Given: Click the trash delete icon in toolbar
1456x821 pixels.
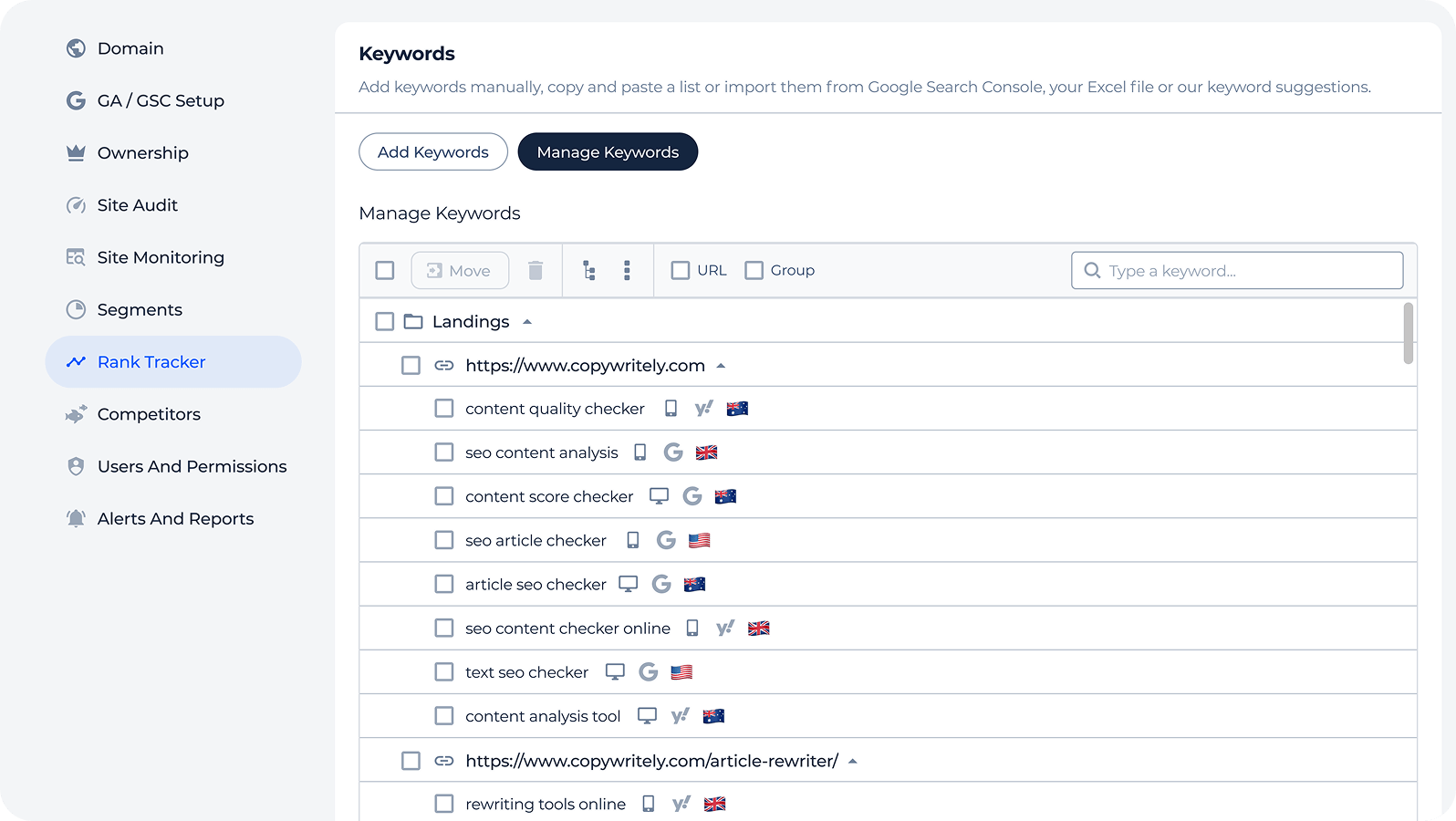Looking at the screenshot, I should coord(536,270).
